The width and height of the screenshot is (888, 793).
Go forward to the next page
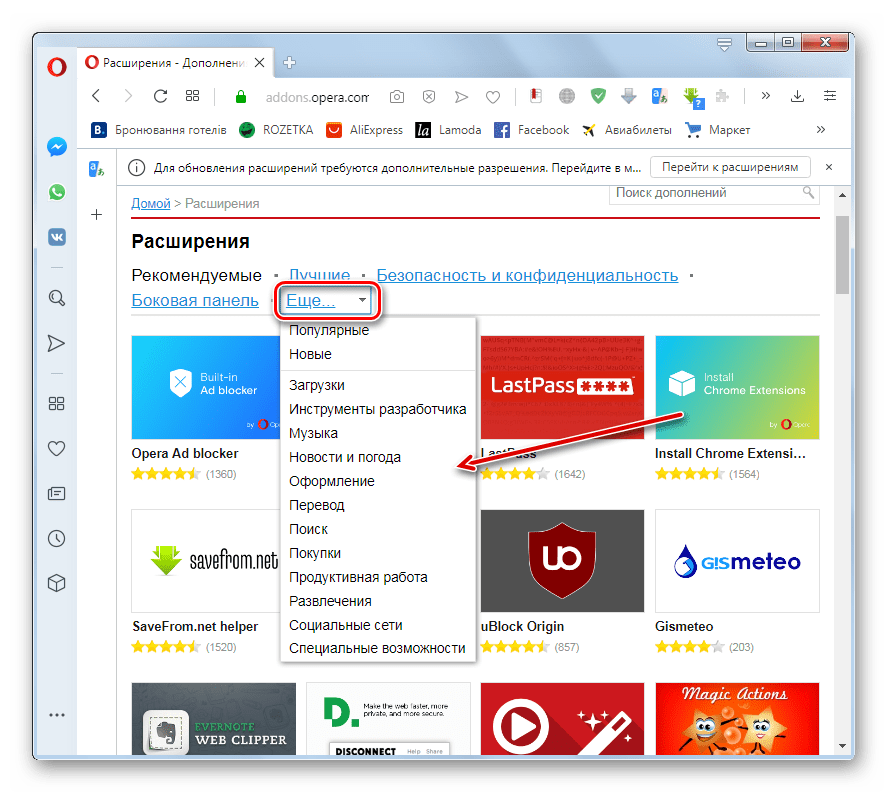128,96
